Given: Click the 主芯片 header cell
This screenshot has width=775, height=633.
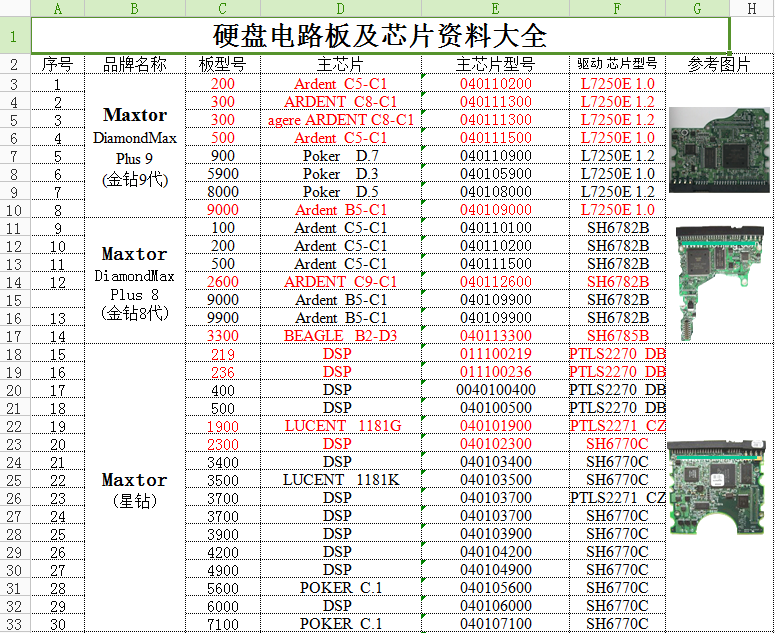Looking at the screenshot, I should tap(341, 64).
